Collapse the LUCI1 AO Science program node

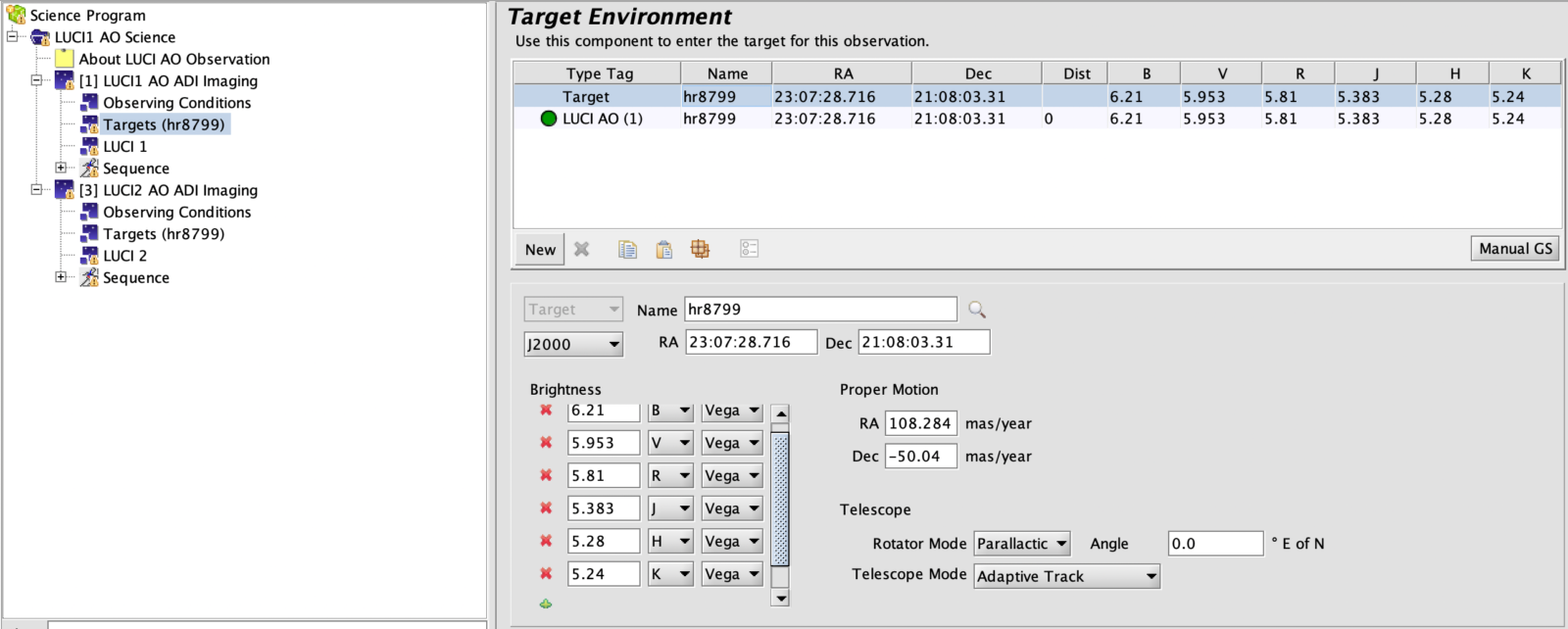(x=13, y=36)
